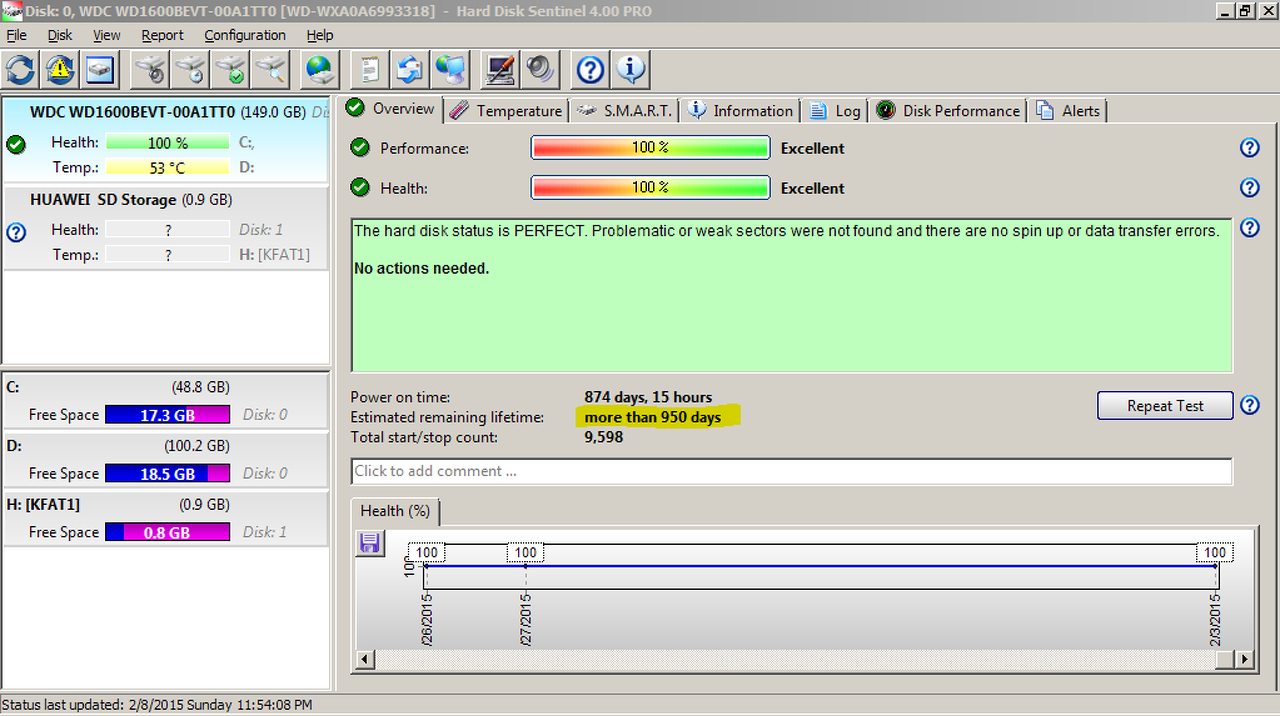Open the Configuration menu

tap(245, 35)
